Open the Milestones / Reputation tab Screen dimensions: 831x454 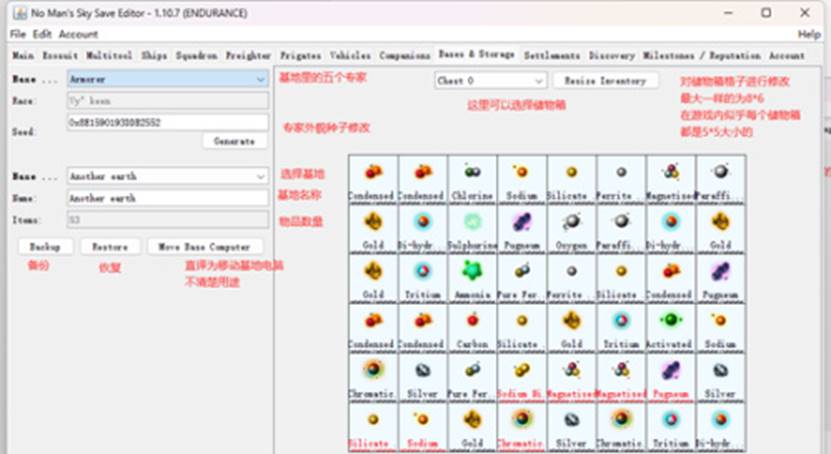(702, 55)
